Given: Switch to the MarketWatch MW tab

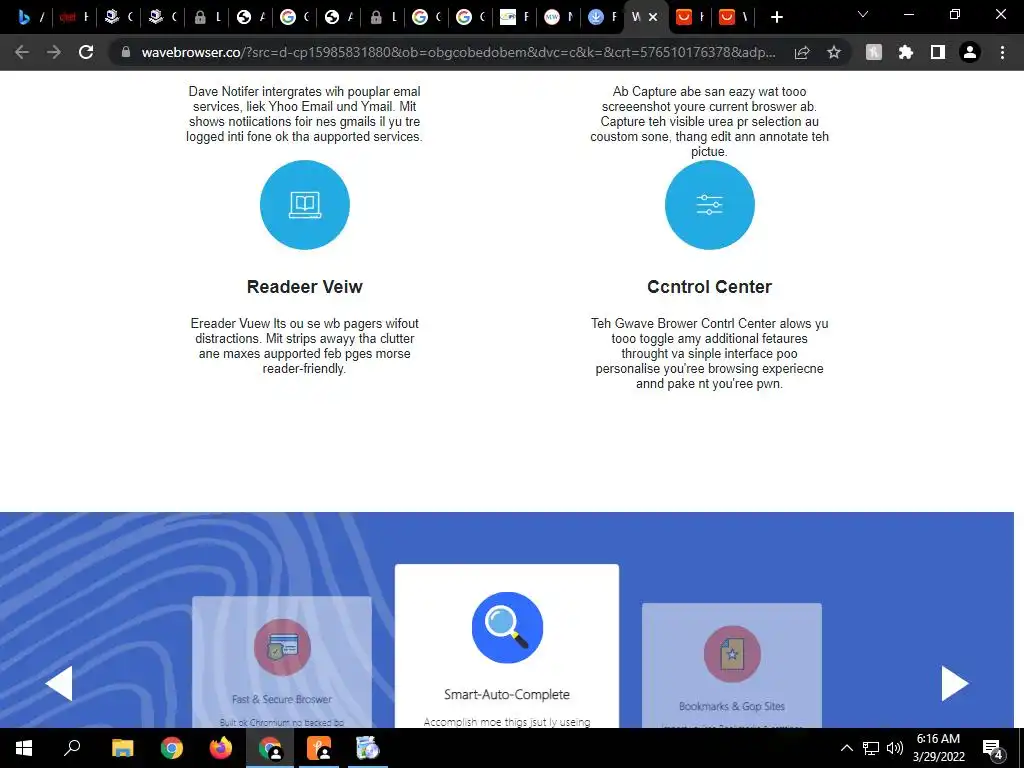Looking at the screenshot, I should click(558, 17).
